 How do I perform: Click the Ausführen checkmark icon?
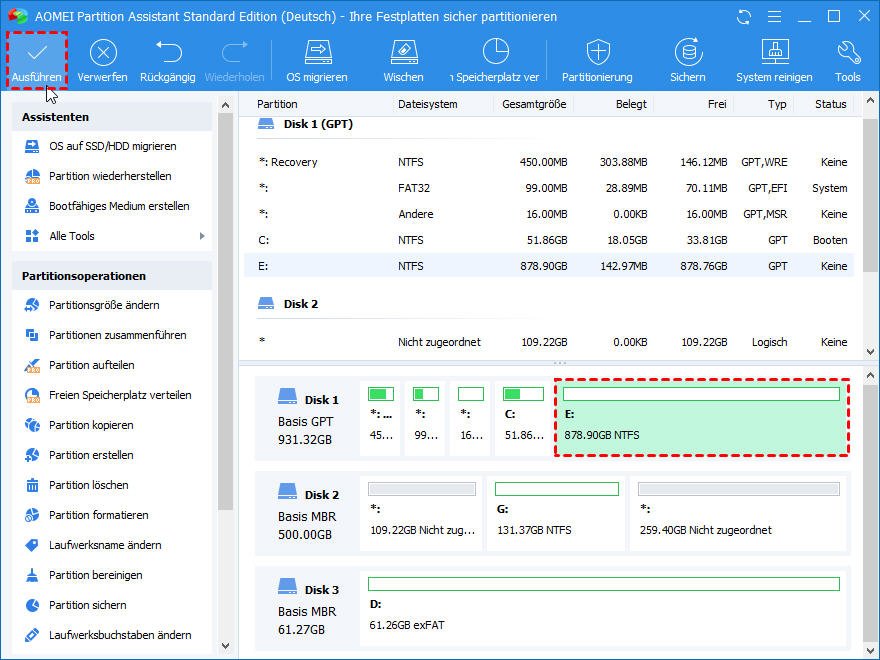point(37,53)
